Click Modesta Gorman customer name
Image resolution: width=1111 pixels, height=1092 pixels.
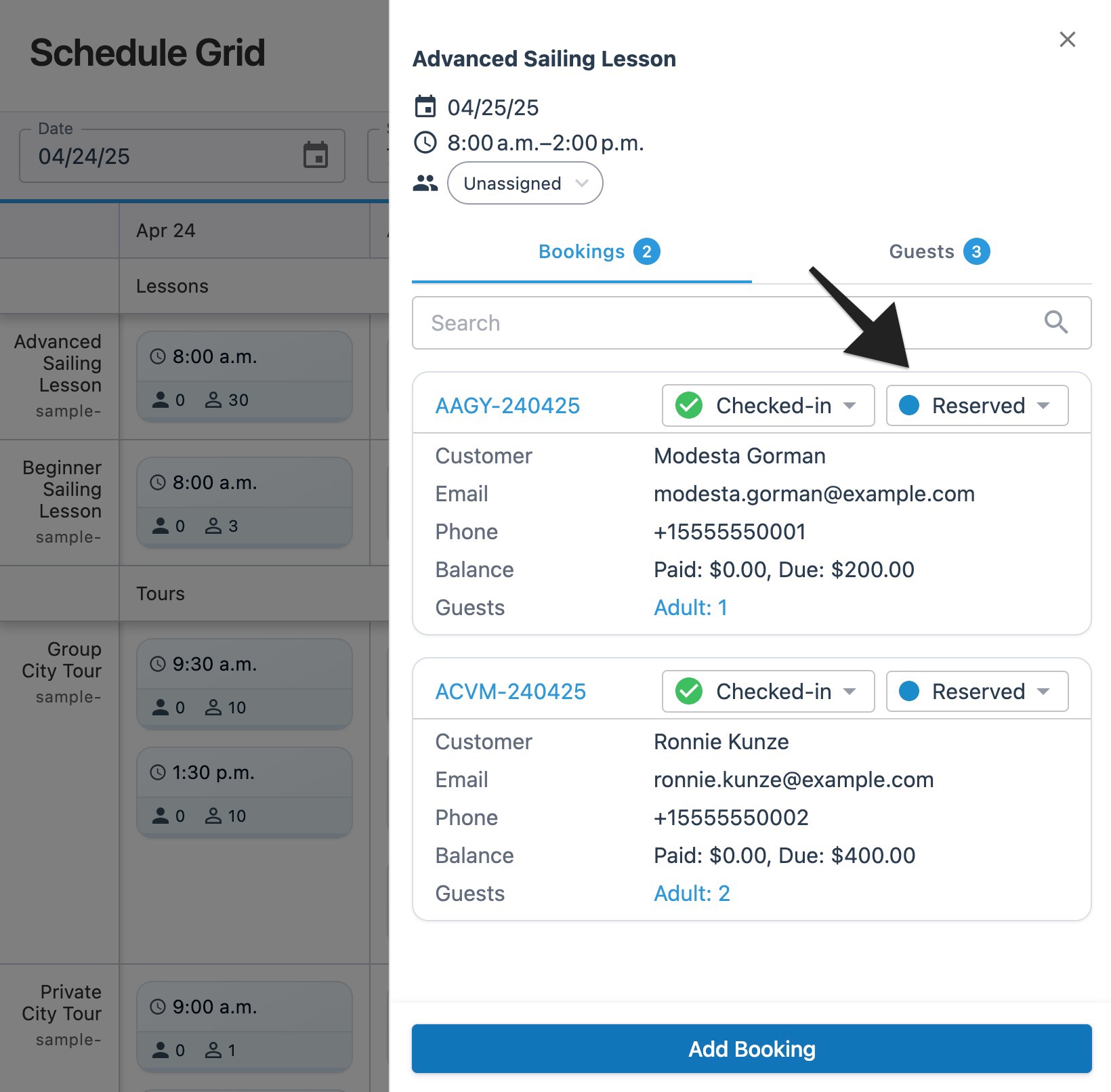(x=740, y=456)
